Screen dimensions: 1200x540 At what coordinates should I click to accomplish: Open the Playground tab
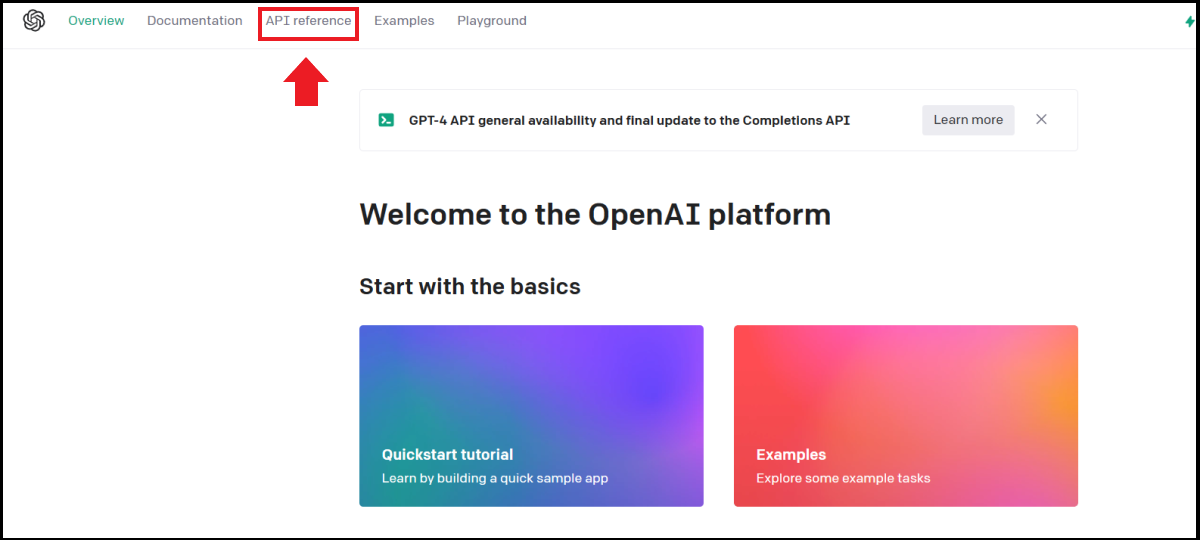click(x=492, y=21)
